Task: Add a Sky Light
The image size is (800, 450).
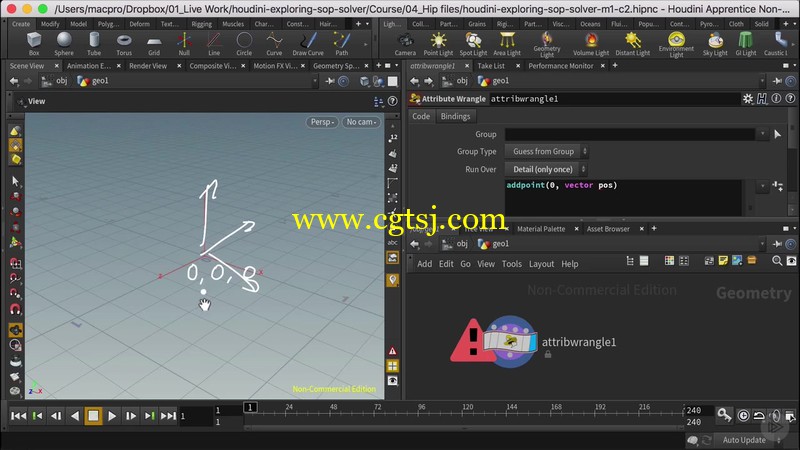Action: point(715,43)
